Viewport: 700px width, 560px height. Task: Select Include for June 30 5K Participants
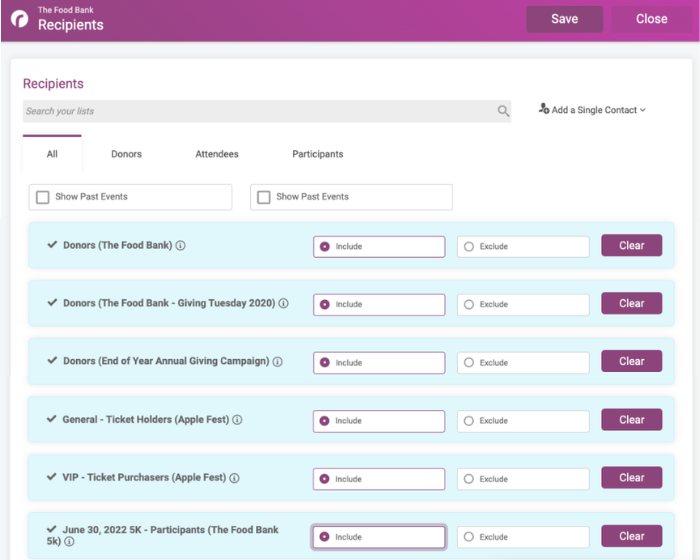click(x=379, y=537)
